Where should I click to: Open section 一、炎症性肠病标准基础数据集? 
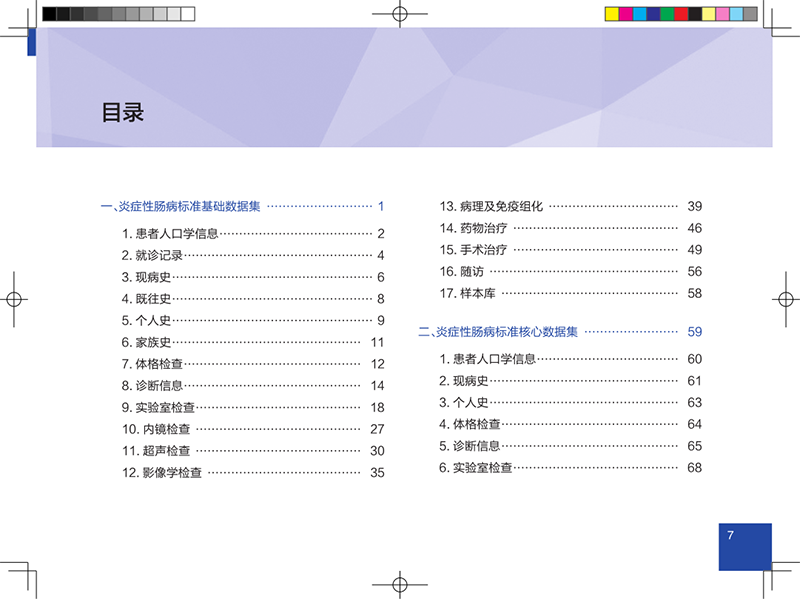242,206
